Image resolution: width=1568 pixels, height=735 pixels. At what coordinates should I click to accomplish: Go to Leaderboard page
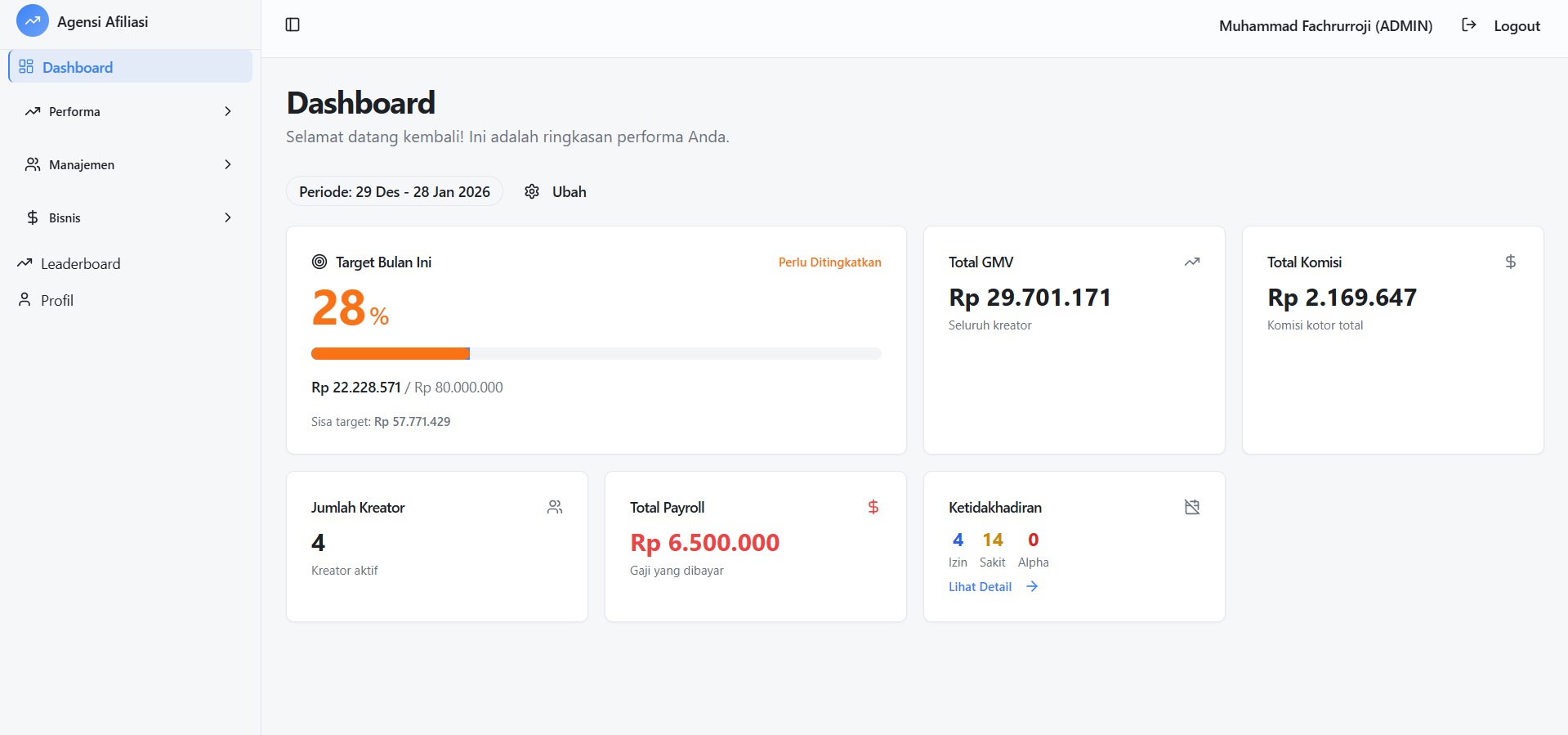(x=80, y=263)
